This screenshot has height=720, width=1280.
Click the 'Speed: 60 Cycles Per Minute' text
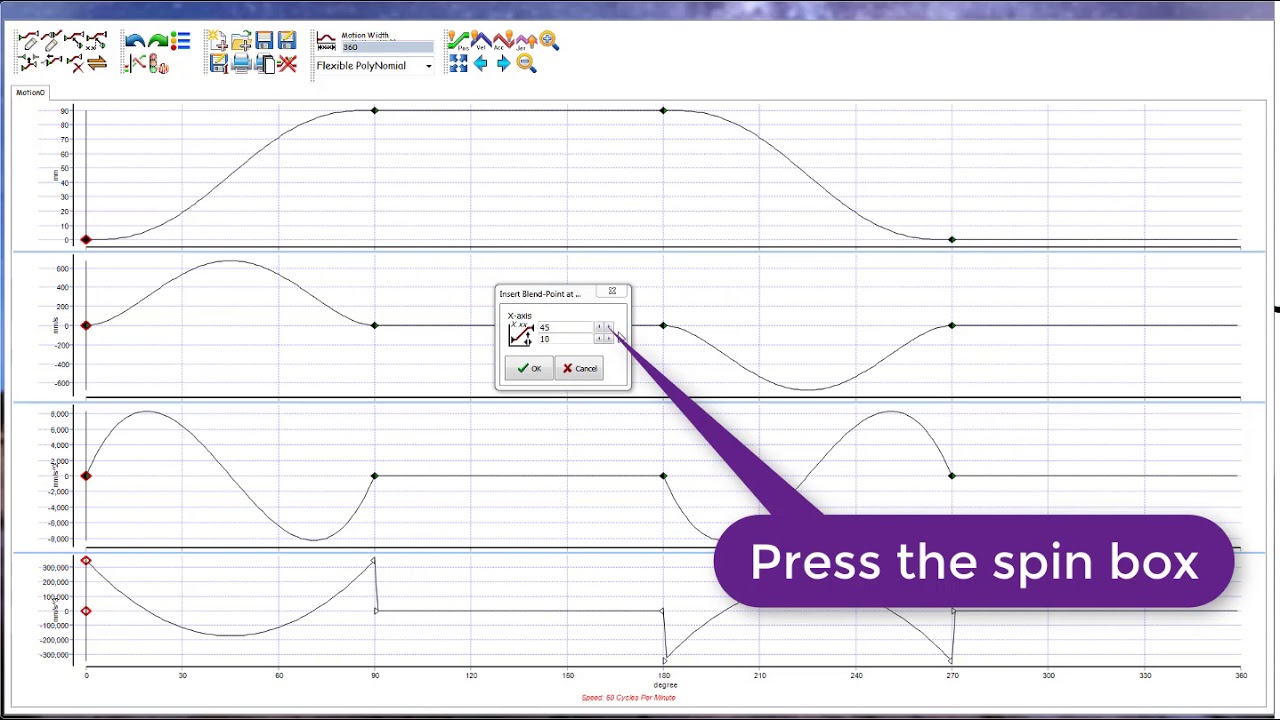628,698
